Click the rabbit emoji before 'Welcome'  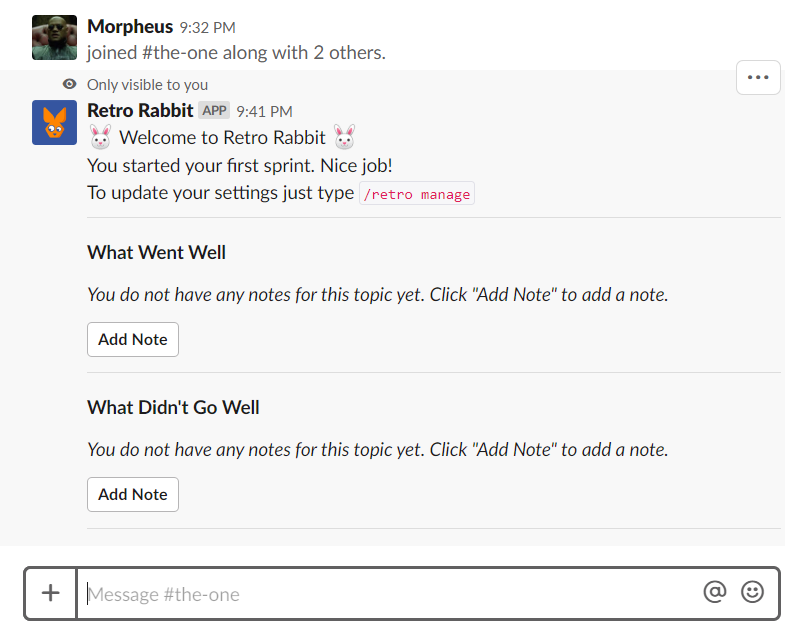coord(100,138)
